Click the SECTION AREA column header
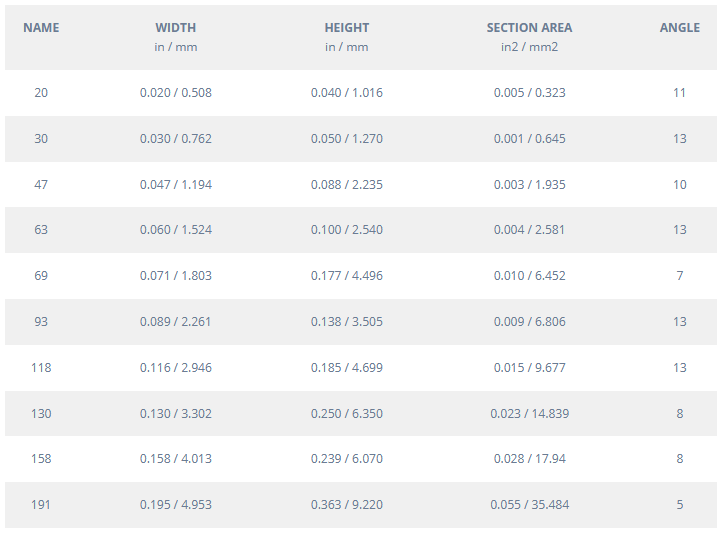Viewport: 717px width, 540px height. [x=529, y=28]
